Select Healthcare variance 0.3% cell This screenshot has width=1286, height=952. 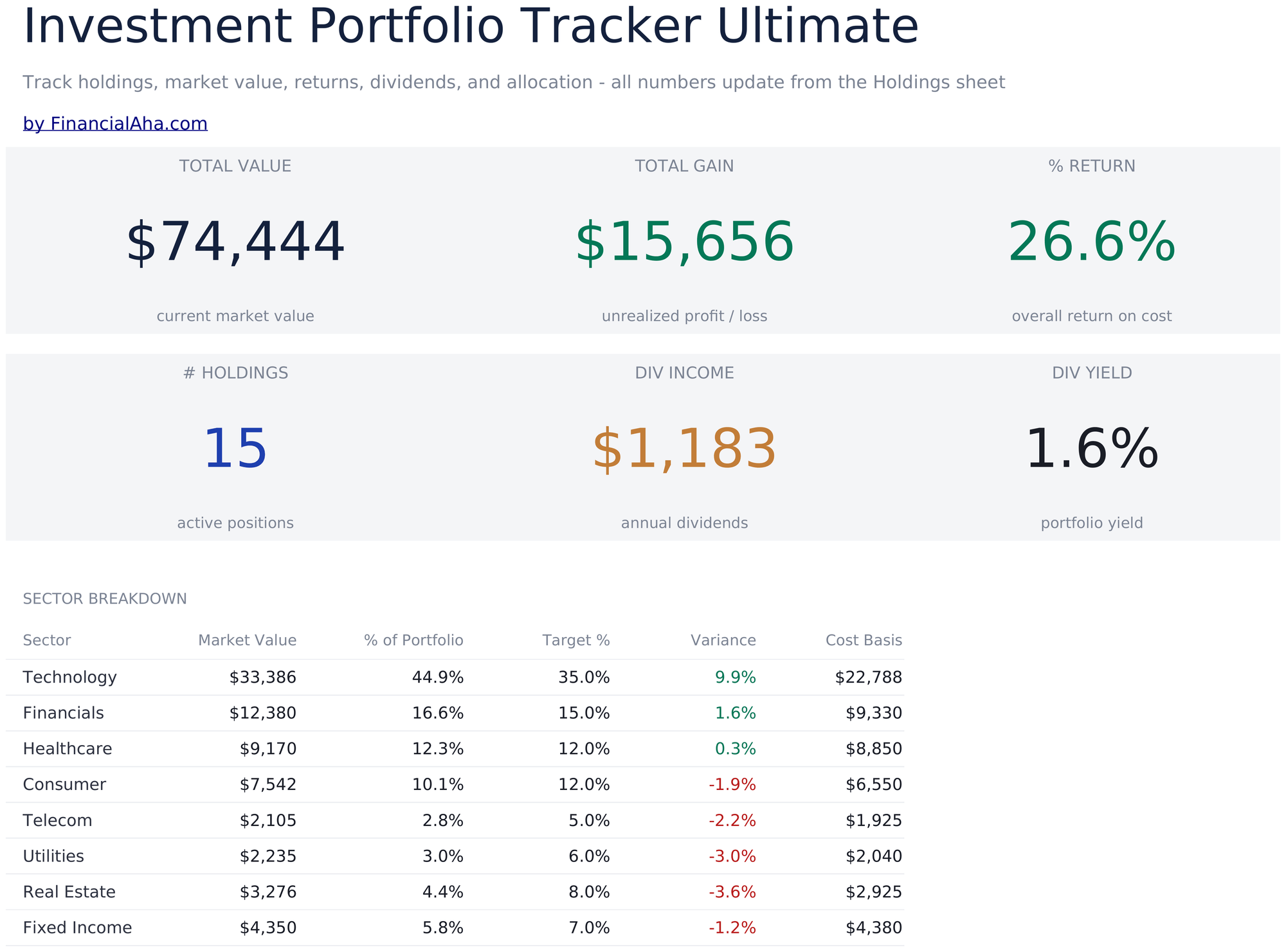pos(736,749)
